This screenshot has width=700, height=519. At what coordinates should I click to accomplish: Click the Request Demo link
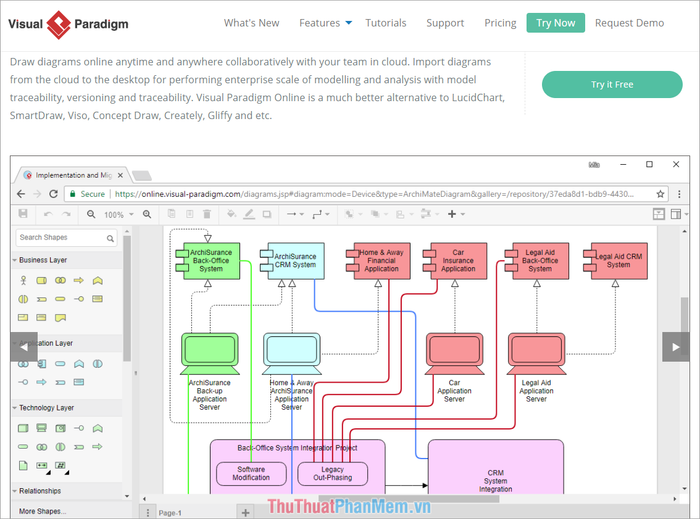629,23
